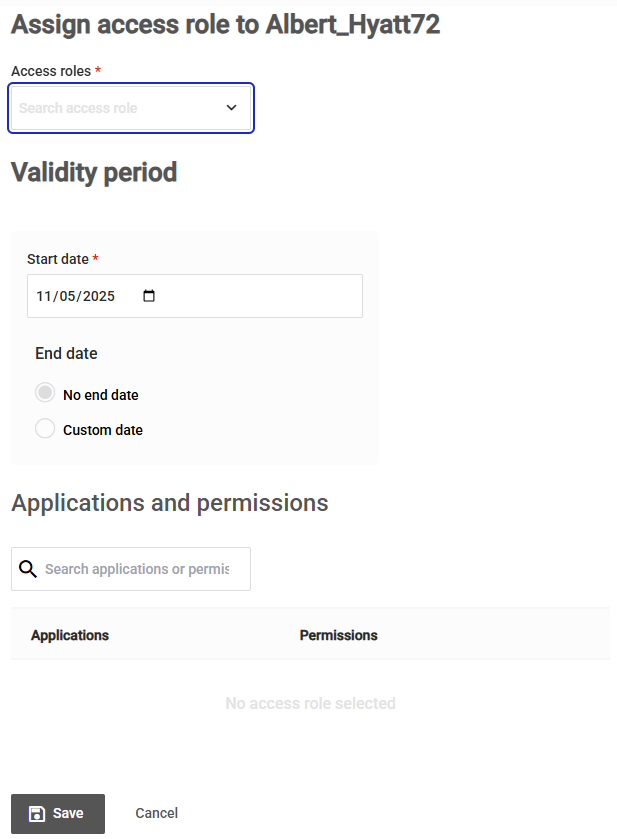
Task: Click the floppy disk icon on Save button
Action: [37, 813]
